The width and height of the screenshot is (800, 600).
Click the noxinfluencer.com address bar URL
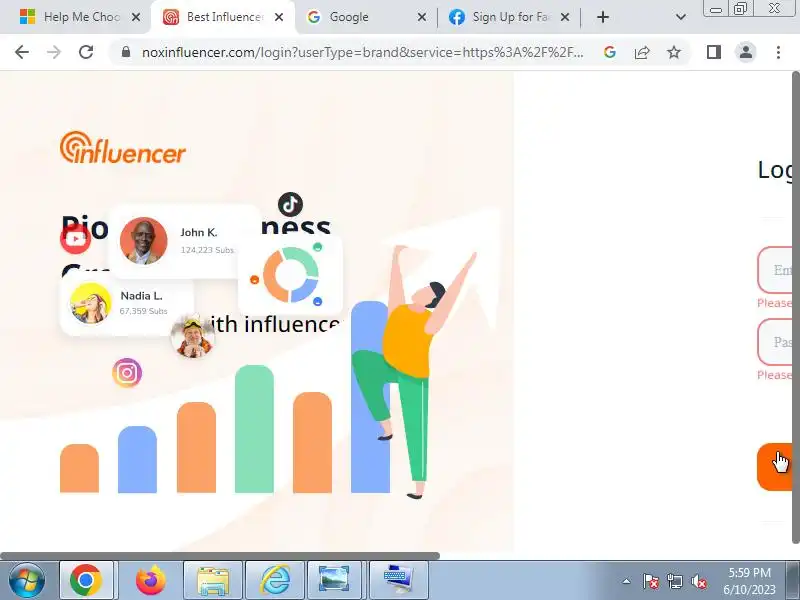click(x=362, y=52)
